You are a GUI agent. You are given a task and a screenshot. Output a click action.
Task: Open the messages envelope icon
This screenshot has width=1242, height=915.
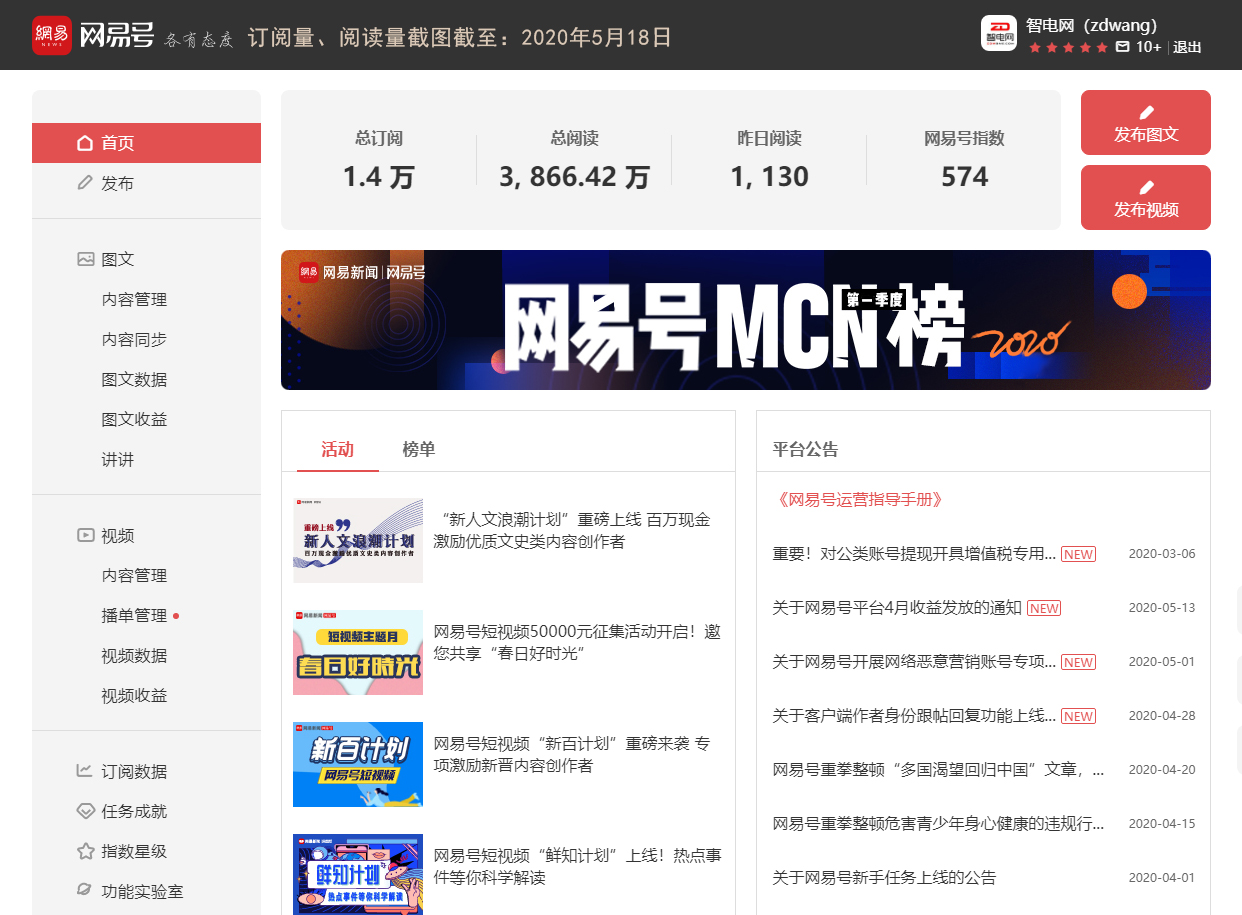click(1122, 47)
